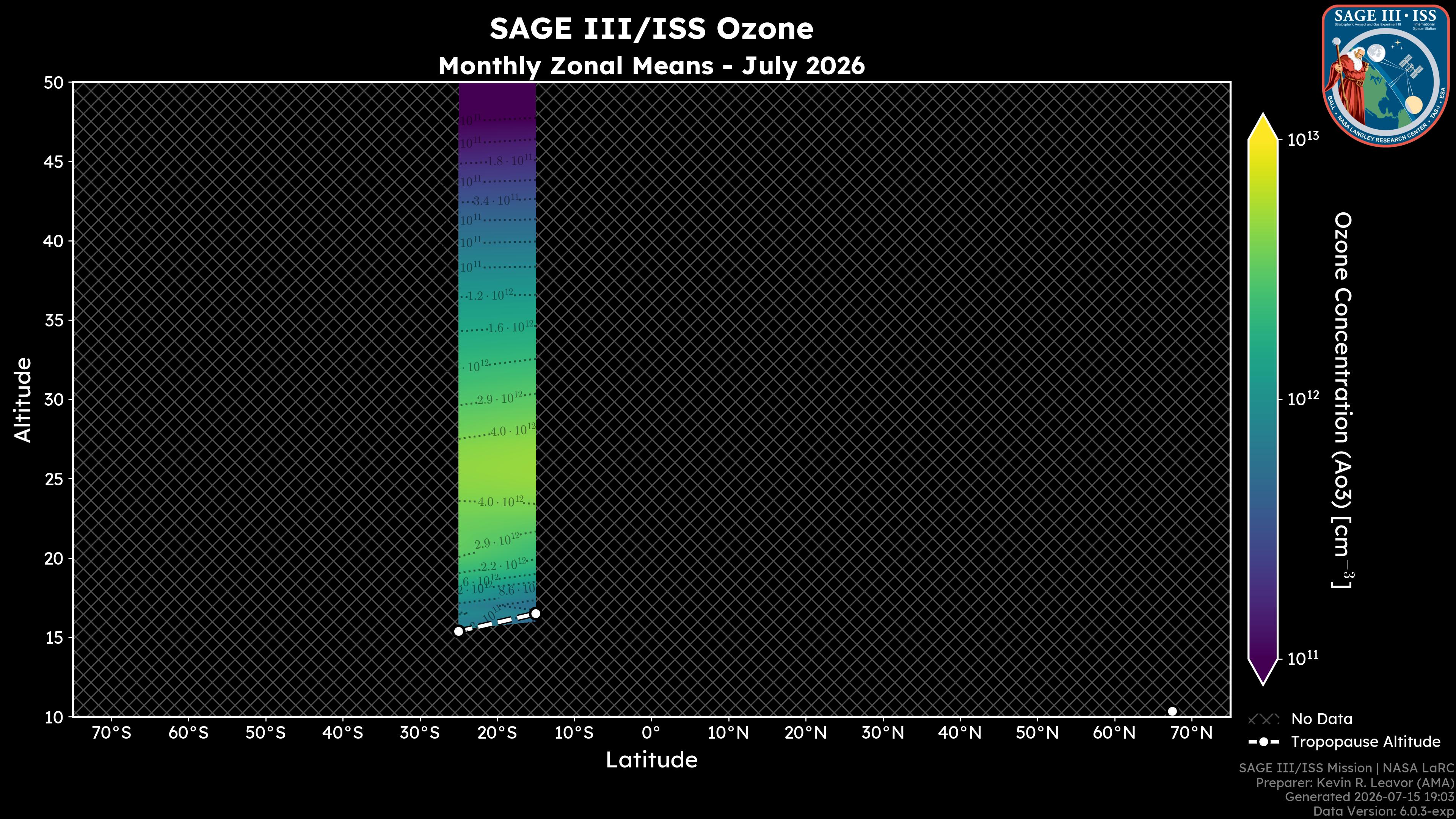
Task: Click the Altitude axis label
Action: point(23,399)
